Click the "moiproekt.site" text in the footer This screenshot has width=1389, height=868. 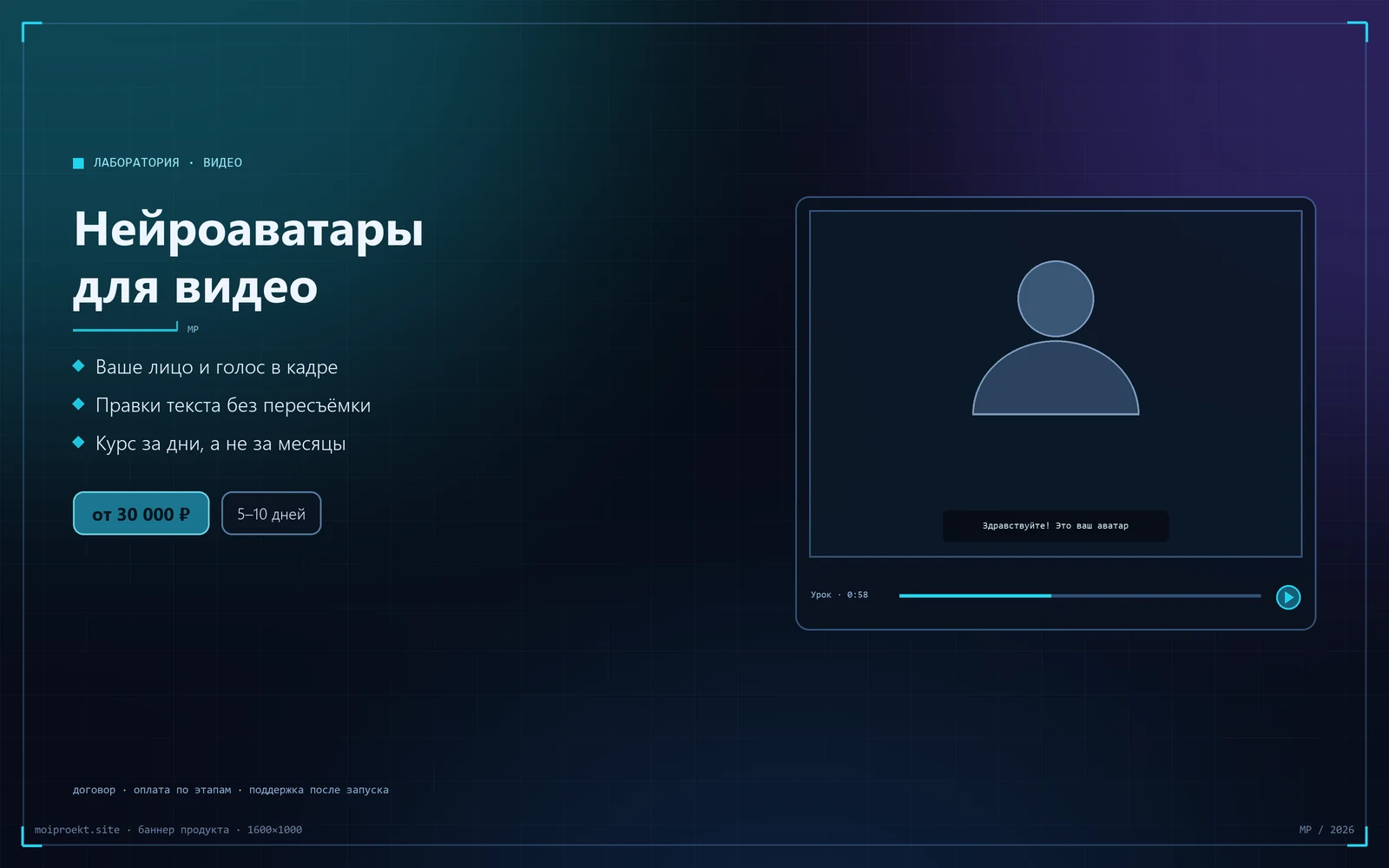point(77,830)
